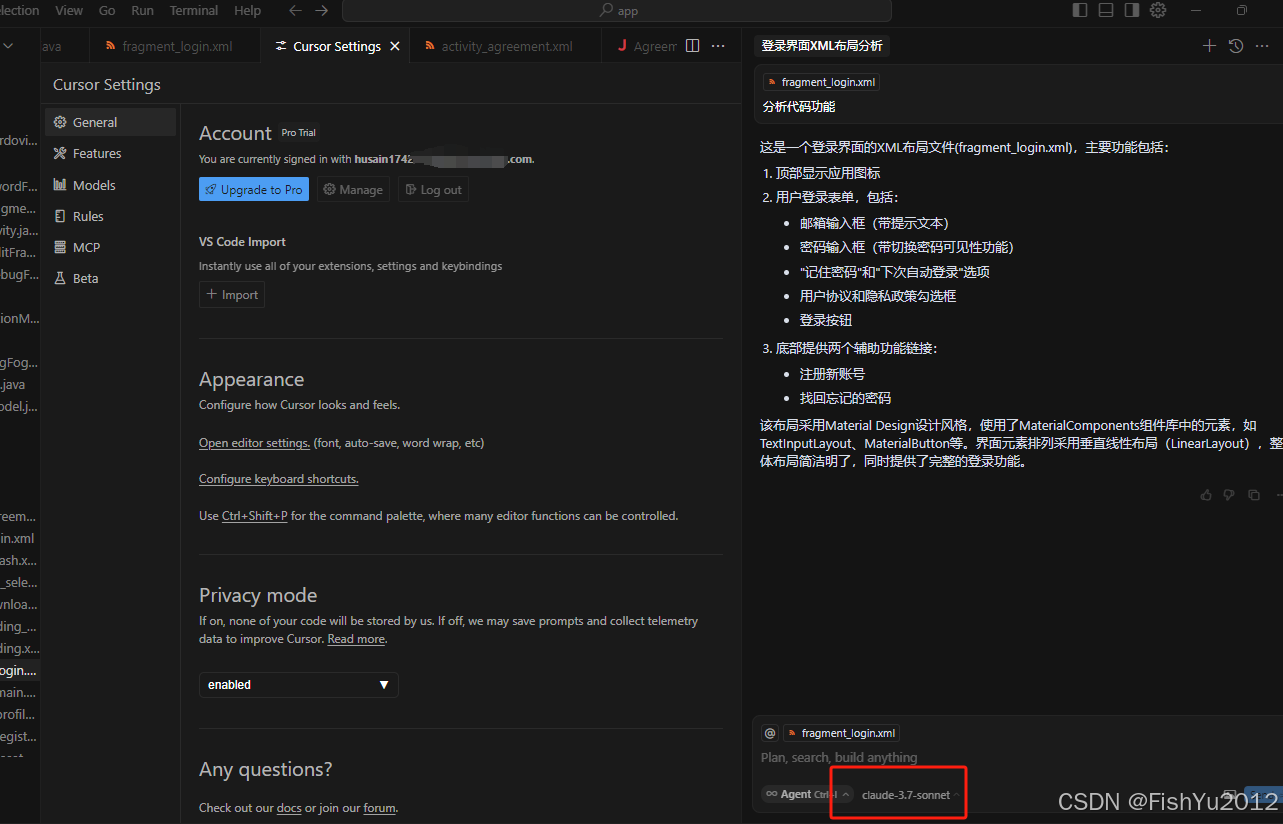Go forward with the right arrow
This screenshot has height=824, width=1283.
click(321, 10)
